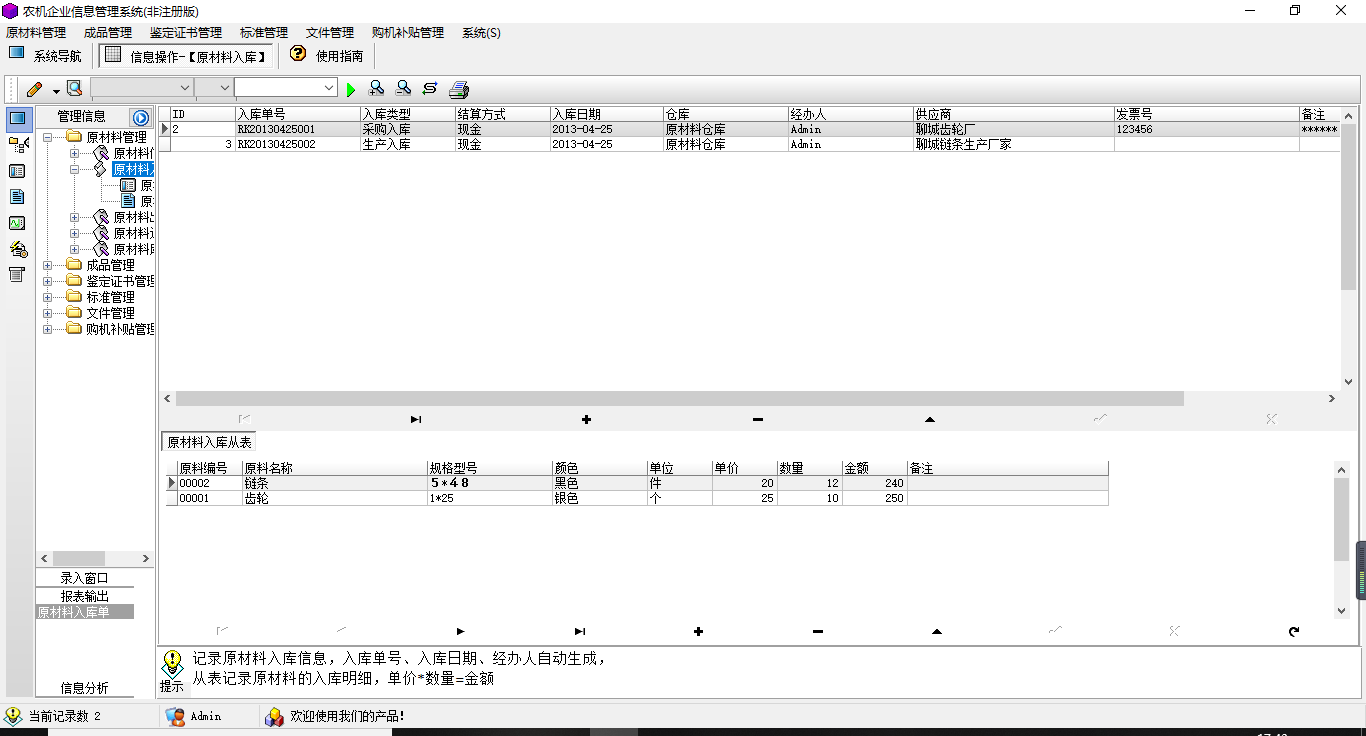This screenshot has height=736, width=1366.
Task: Click the refresh S-arrow toolbar icon
Action: pyautogui.click(x=430, y=89)
